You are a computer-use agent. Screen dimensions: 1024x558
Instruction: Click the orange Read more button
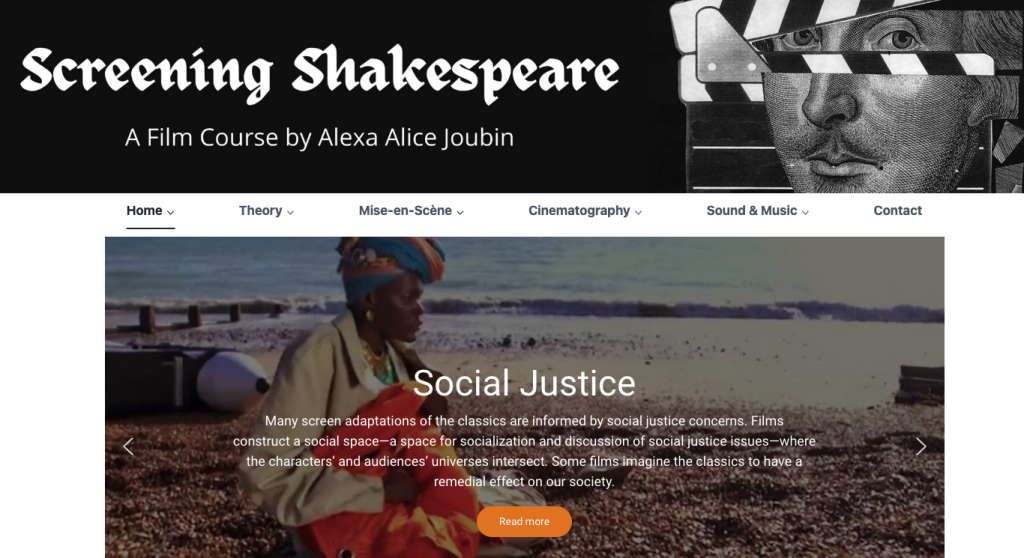(524, 521)
